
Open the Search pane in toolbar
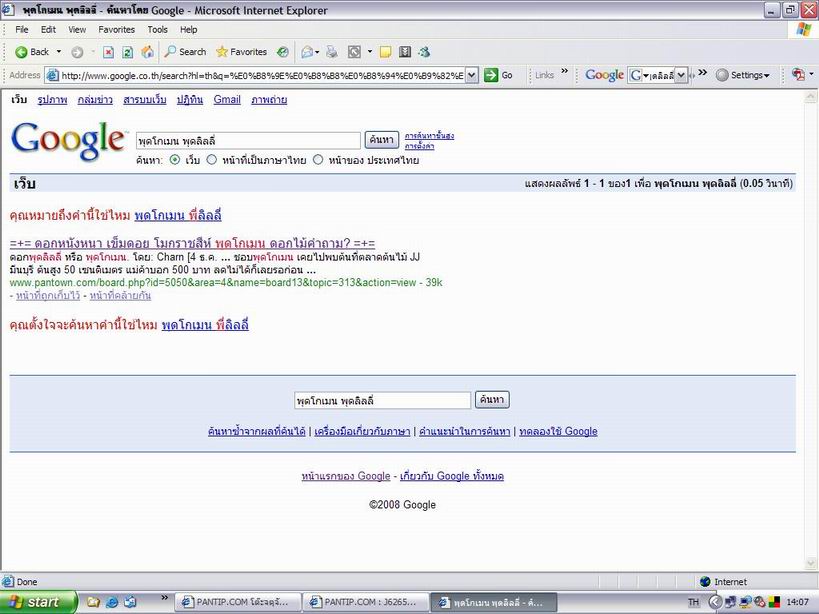pyautogui.click(x=185, y=52)
